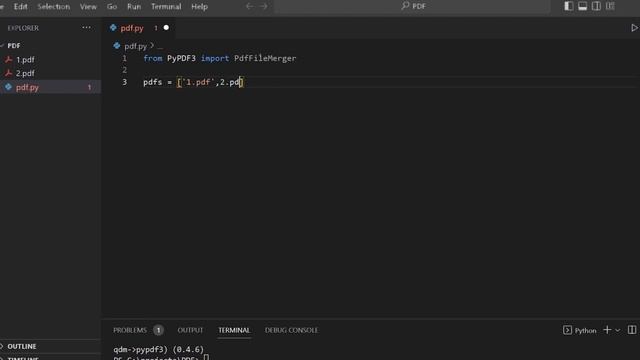Open the Selection menu
Image resolution: width=640 pixels, height=360 pixels.
click(x=53, y=7)
